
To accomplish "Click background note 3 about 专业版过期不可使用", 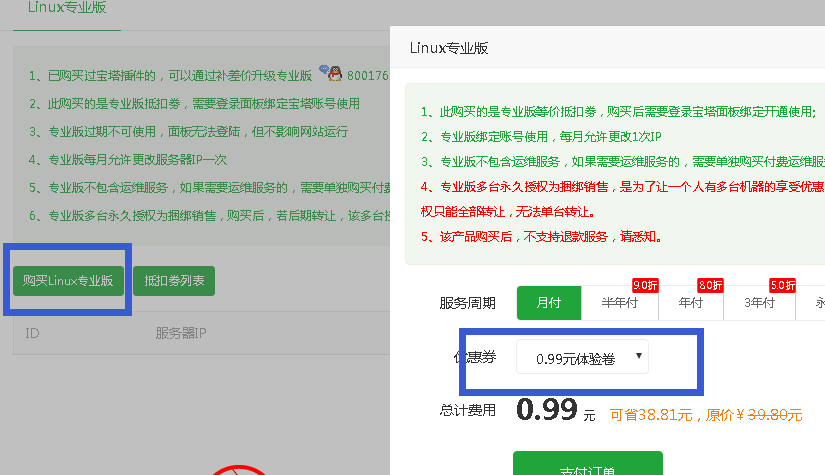I will tap(189, 132).
